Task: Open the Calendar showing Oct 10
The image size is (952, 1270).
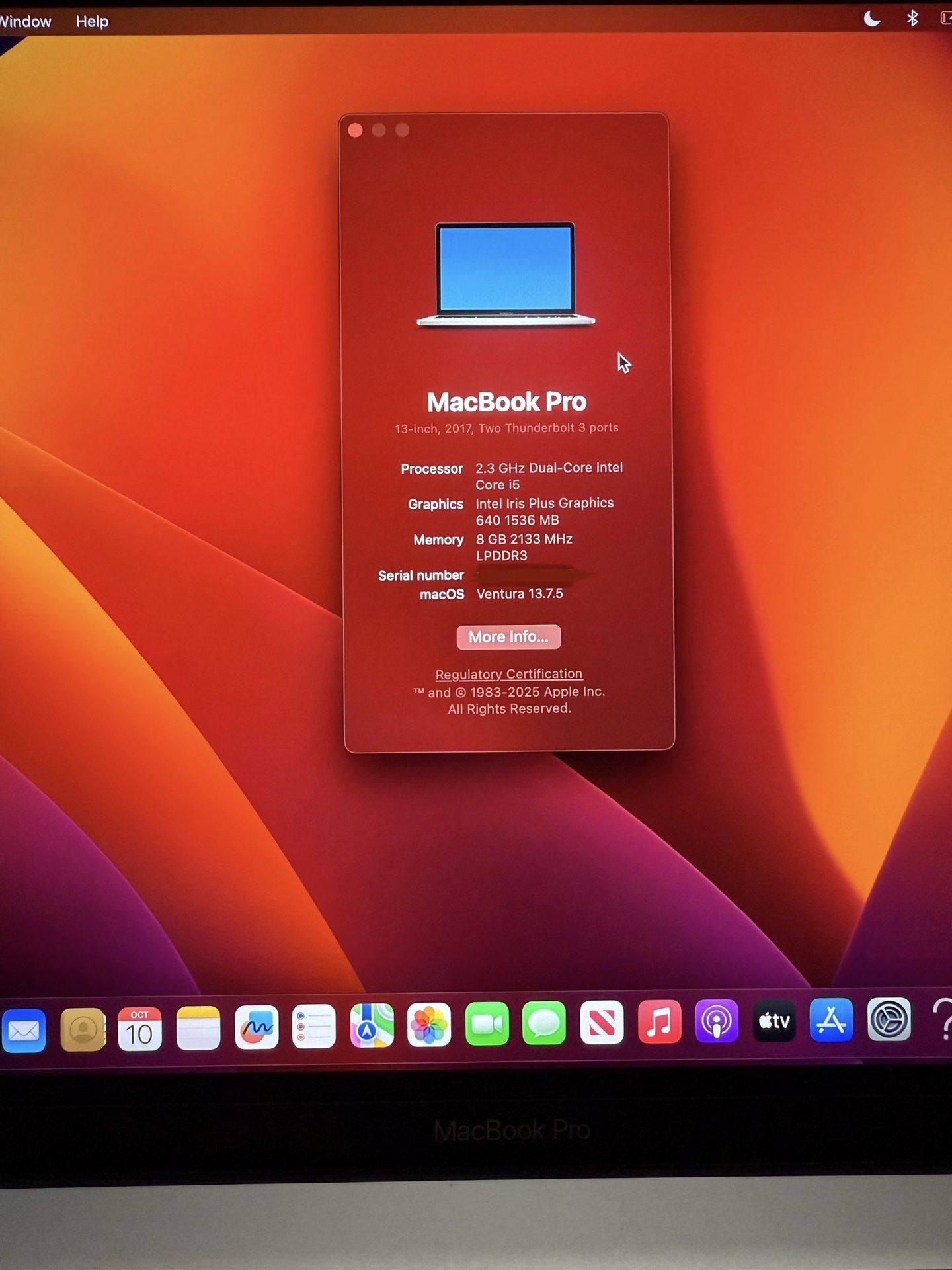Action: (140, 1029)
